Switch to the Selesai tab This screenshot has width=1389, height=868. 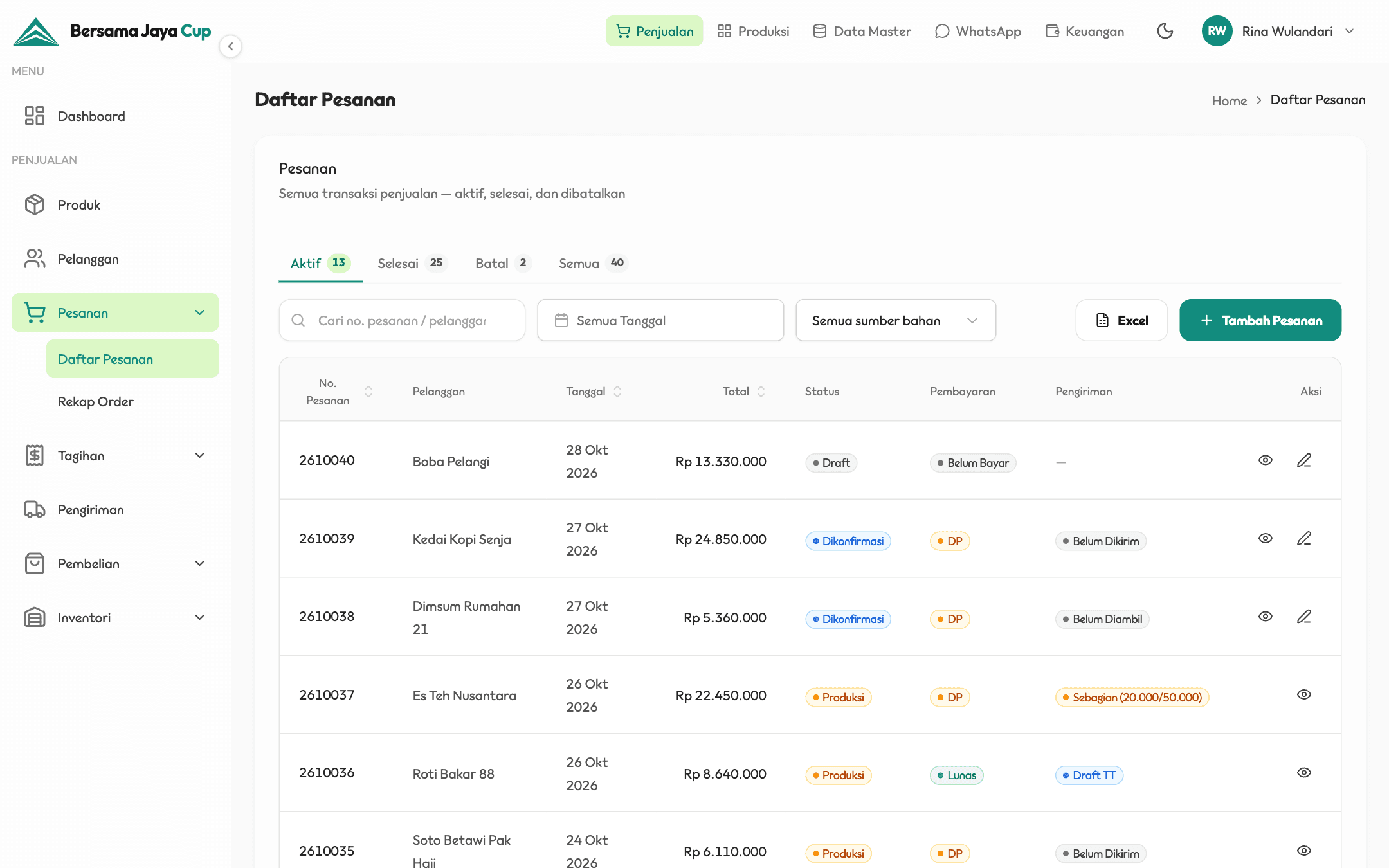[x=412, y=263]
